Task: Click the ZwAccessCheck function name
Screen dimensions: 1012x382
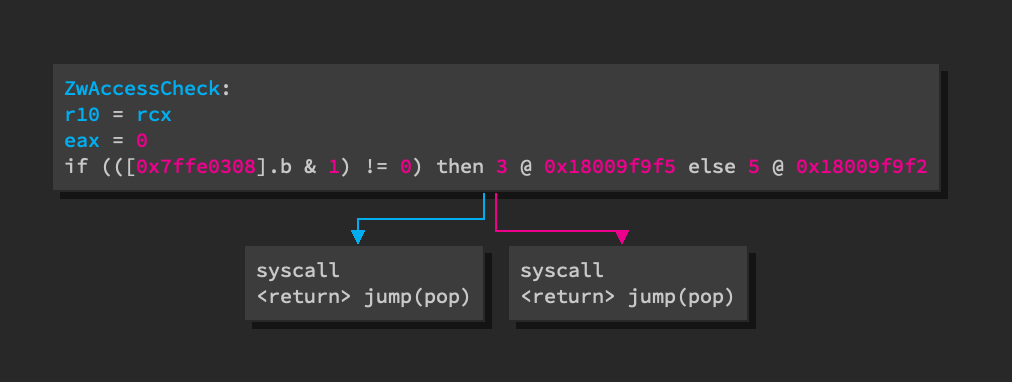Action: [x=143, y=89]
